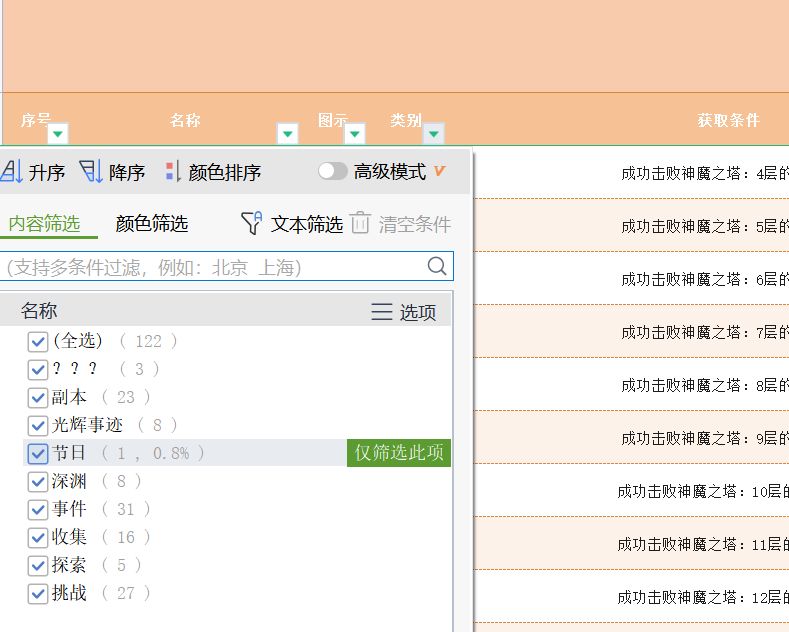Open the 序号 column filter dropdown

pos(58,134)
